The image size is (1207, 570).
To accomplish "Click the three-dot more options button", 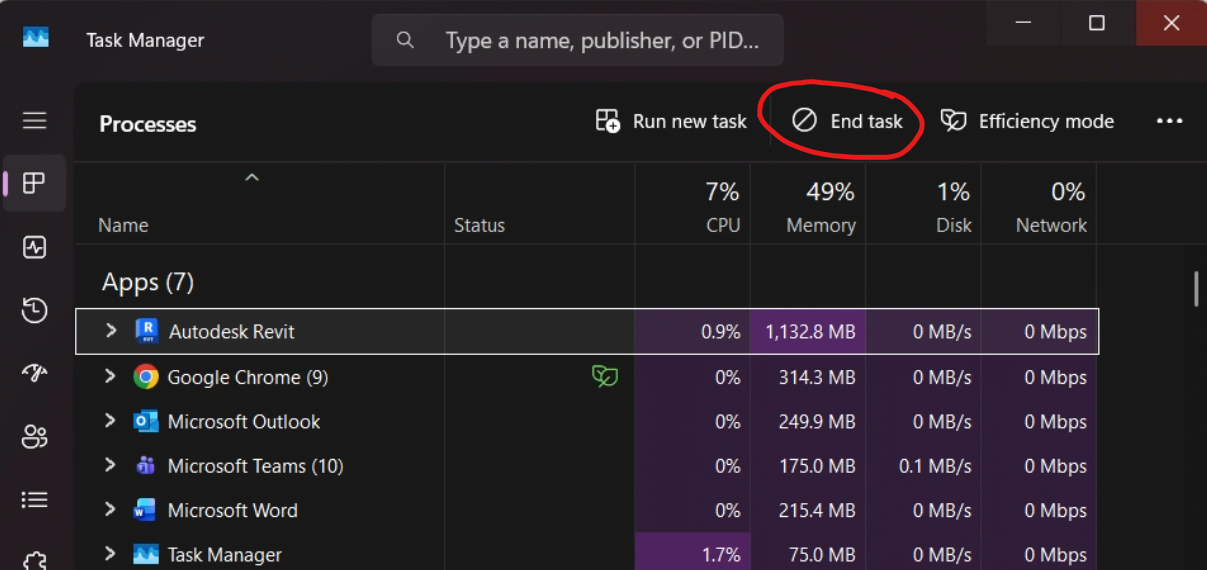I will point(1169,121).
